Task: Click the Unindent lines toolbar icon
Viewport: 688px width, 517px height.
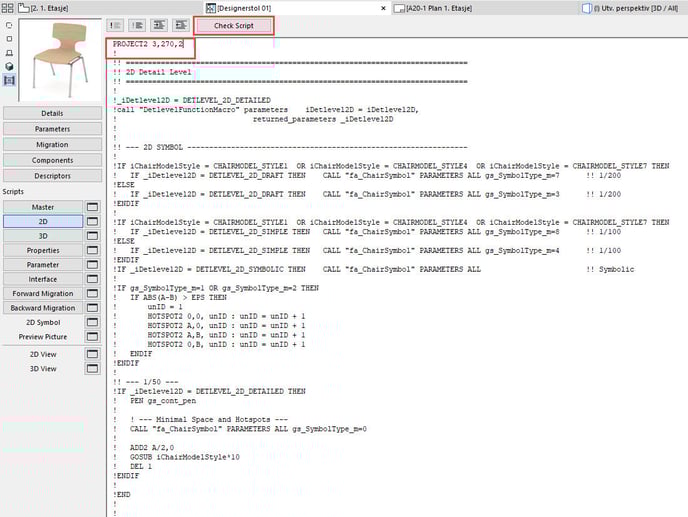Action: pos(181,25)
